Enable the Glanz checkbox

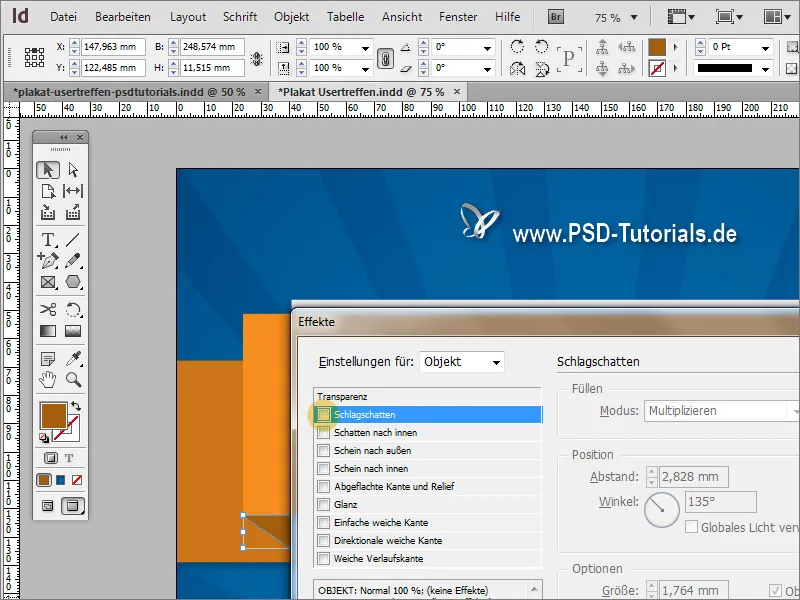[323, 505]
